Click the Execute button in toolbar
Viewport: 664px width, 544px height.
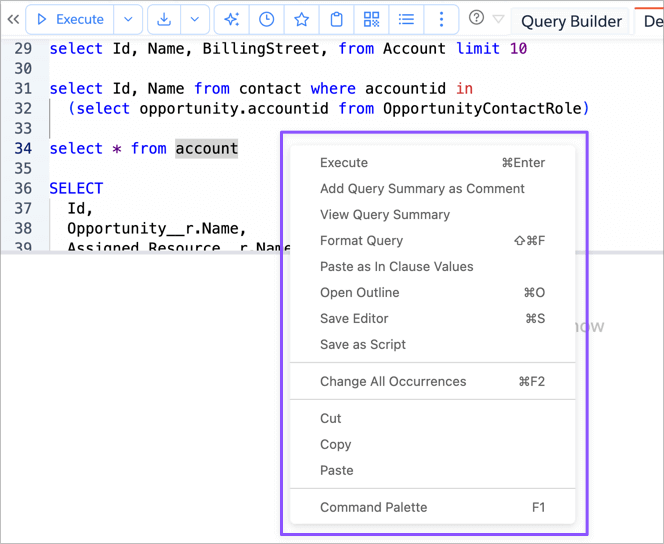(x=70, y=20)
